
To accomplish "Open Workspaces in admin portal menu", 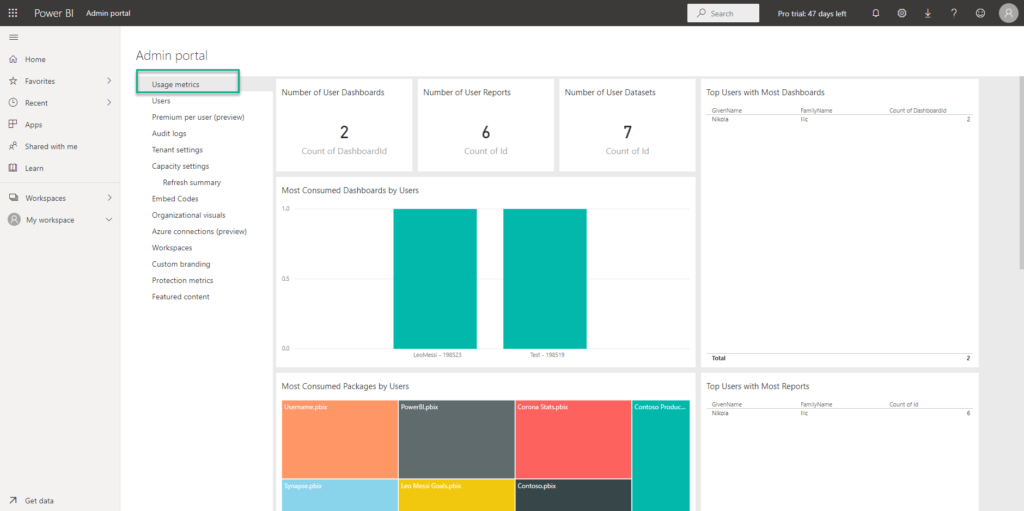I will [172, 248].
